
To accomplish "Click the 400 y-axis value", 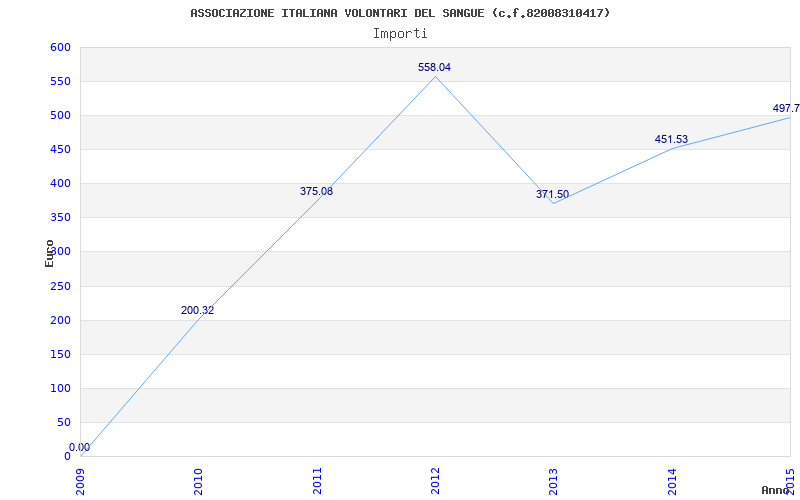I will click(60, 184).
